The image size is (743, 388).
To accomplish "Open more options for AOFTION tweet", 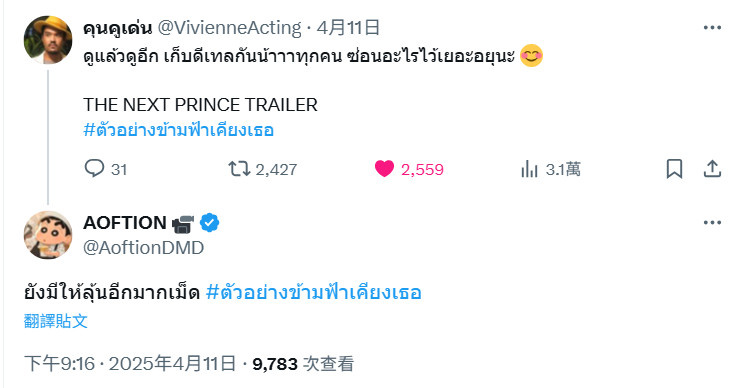I will [712, 223].
